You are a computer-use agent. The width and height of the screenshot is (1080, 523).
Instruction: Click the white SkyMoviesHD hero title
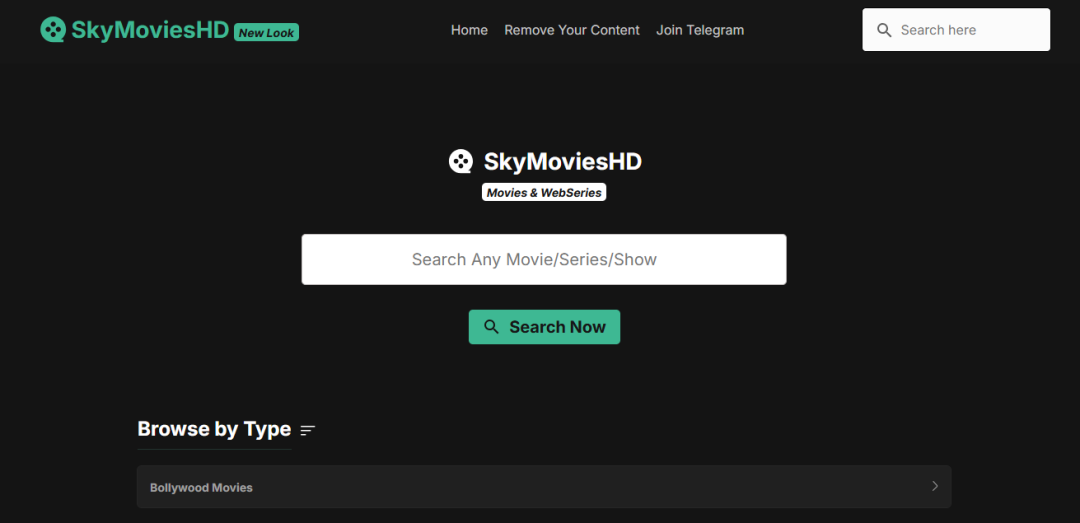563,162
